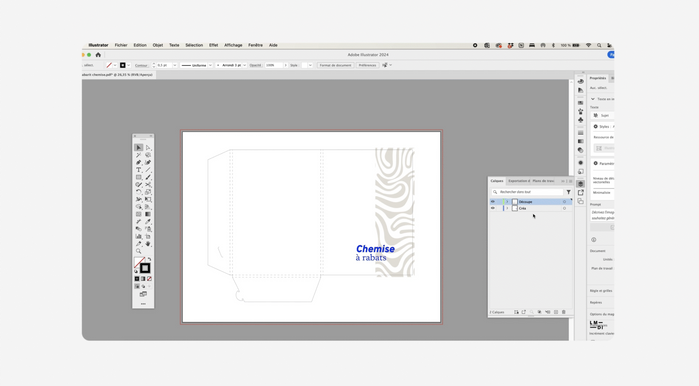This screenshot has width=699, height=386.
Task: Click the Contour label link
Action: [141, 65]
